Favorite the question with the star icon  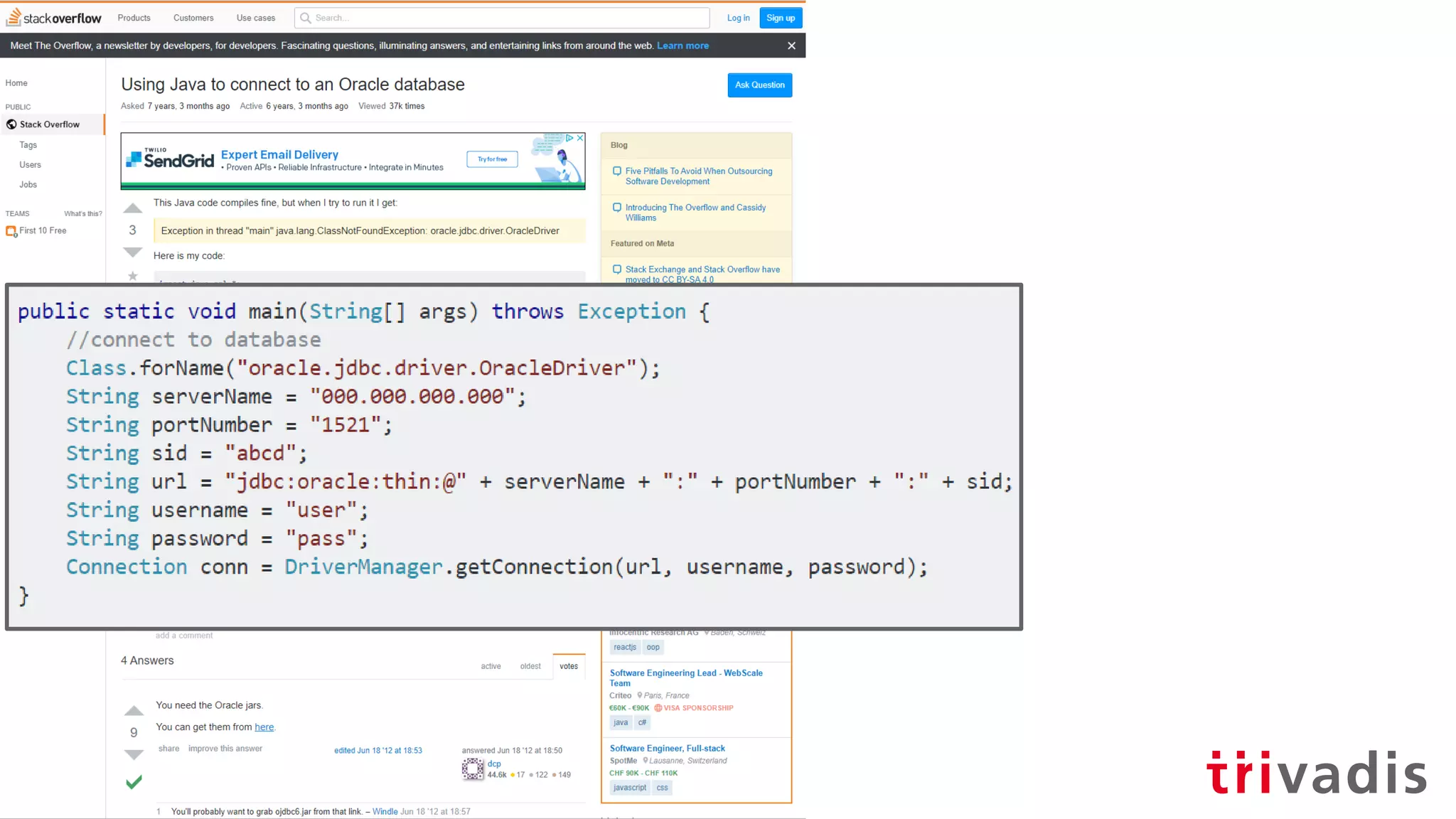coord(133,276)
